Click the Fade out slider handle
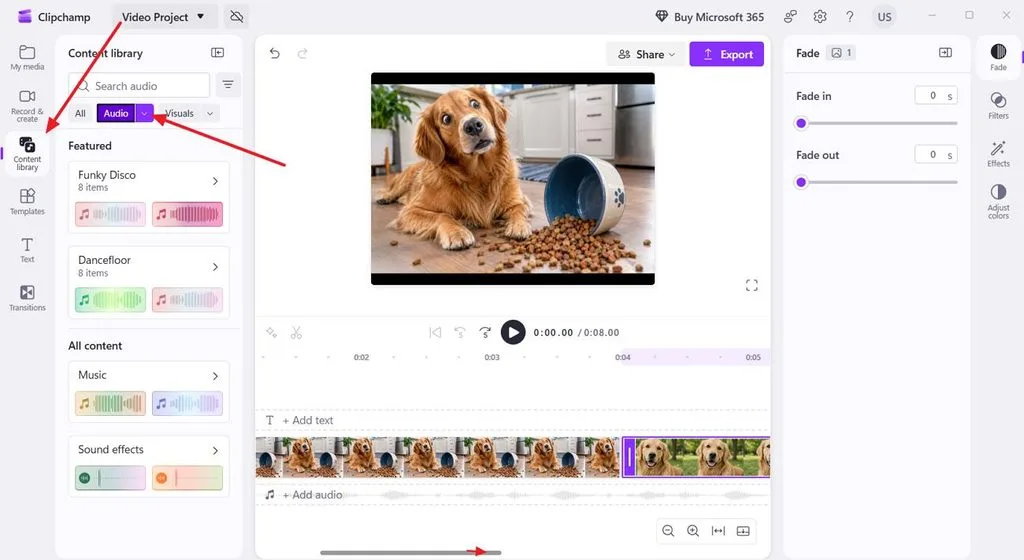 pyautogui.click(x=801, y=182)
